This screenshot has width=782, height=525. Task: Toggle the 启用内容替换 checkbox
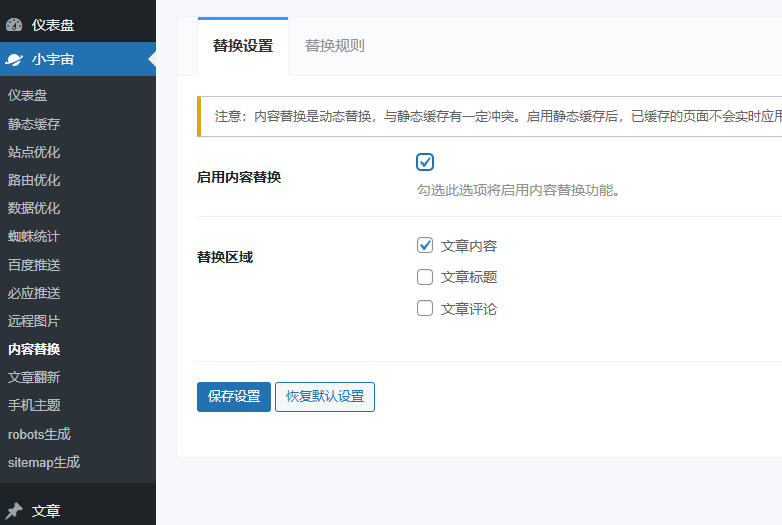point(425,162)
